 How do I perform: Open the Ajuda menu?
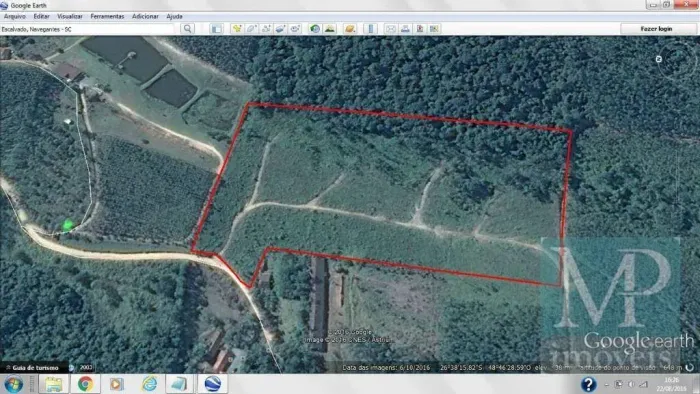pos(174,16)
